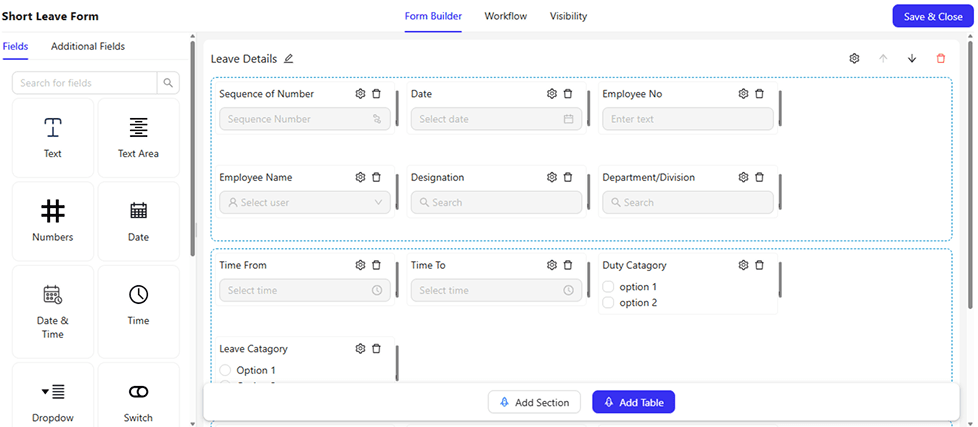Move the section down with the down arrow
The image size is (978, 427).
911,59
